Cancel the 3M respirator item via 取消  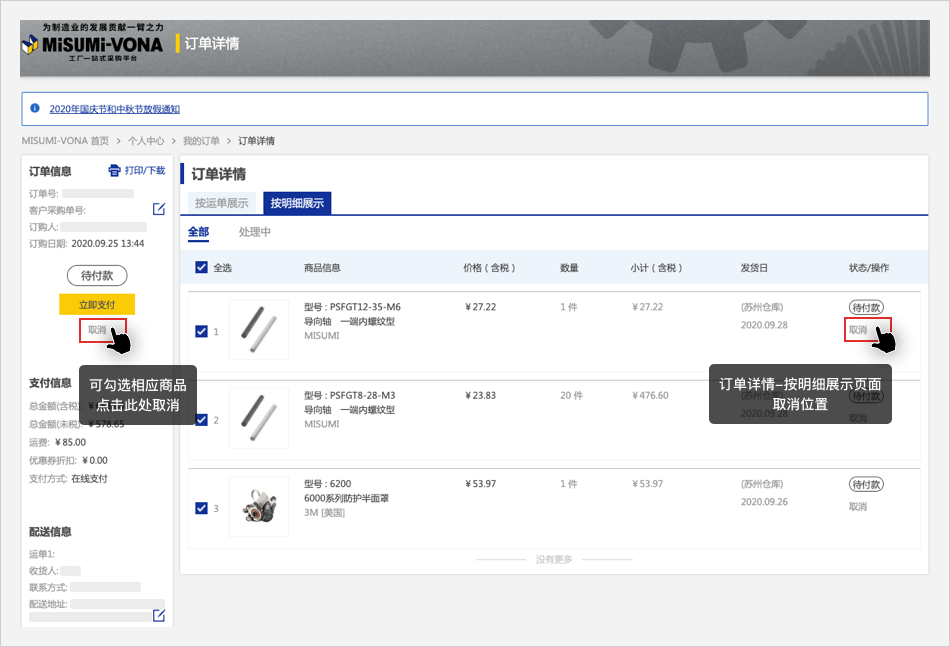click(858, 507)
